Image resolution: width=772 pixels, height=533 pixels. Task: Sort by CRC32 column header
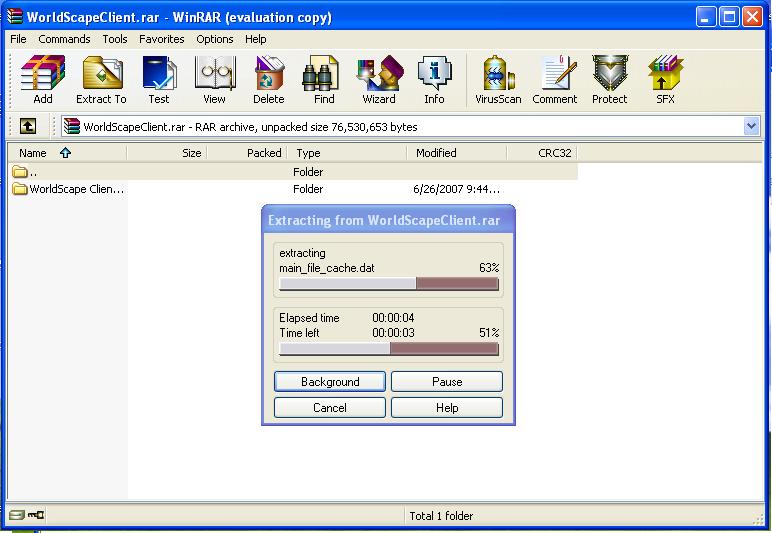[x=542, y=153]
